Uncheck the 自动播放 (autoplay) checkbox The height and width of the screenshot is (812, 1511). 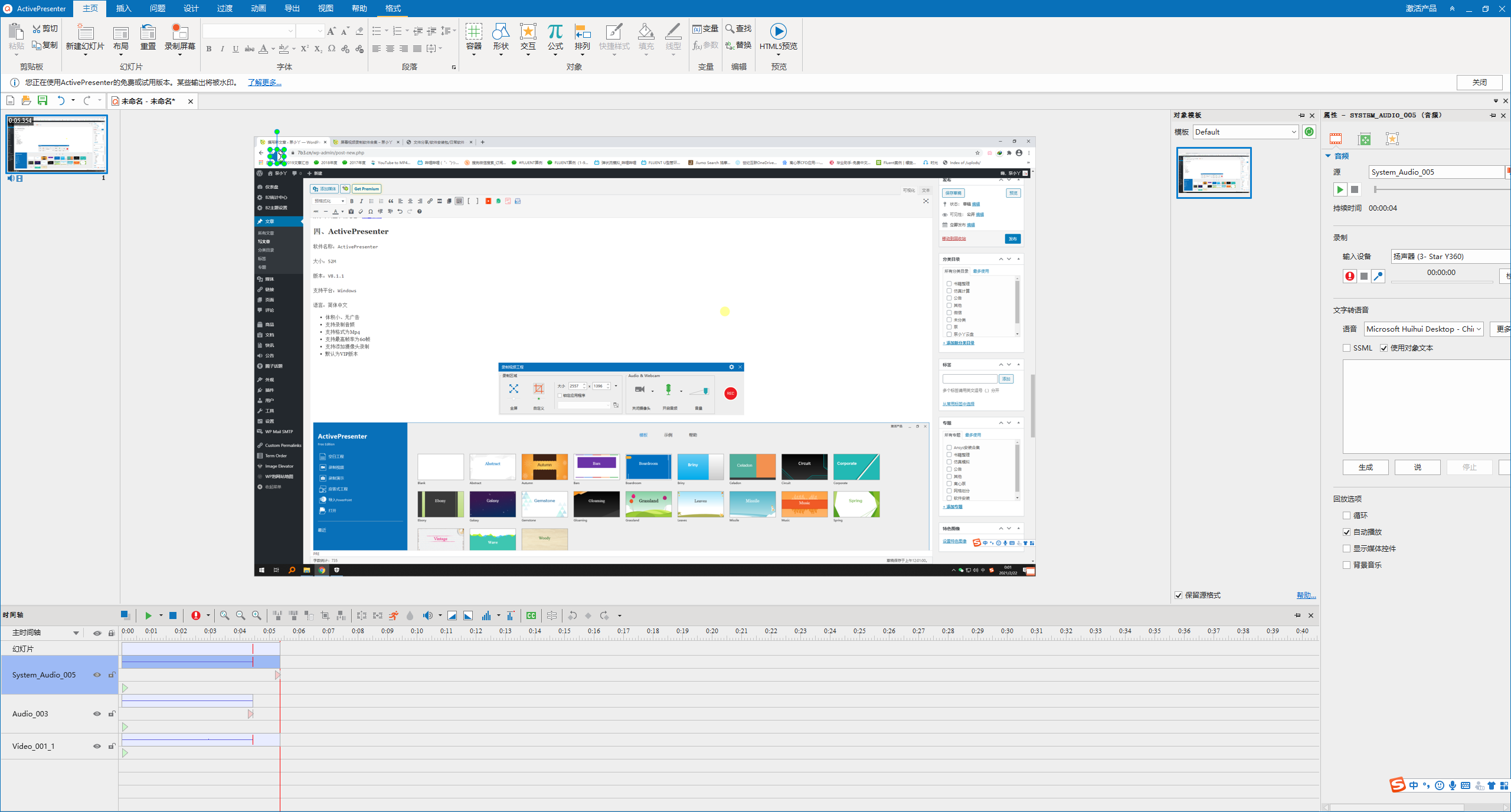click(1346, 532)
